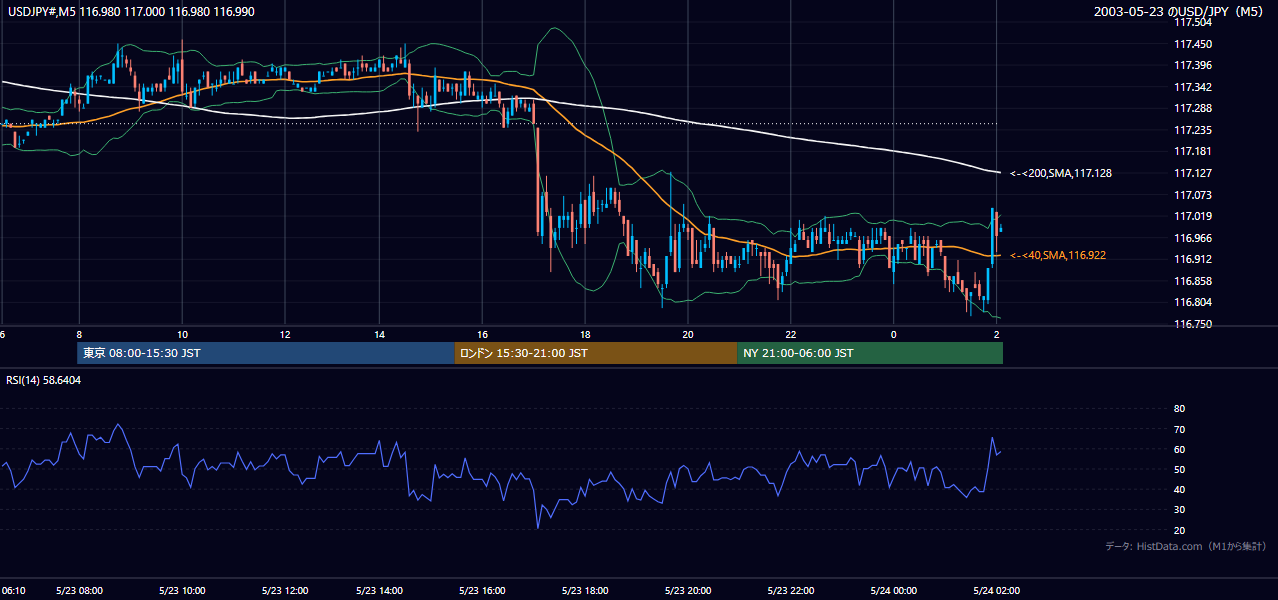
Task: Click price axis value 117.504
Action: click(x=1191, y=22)
